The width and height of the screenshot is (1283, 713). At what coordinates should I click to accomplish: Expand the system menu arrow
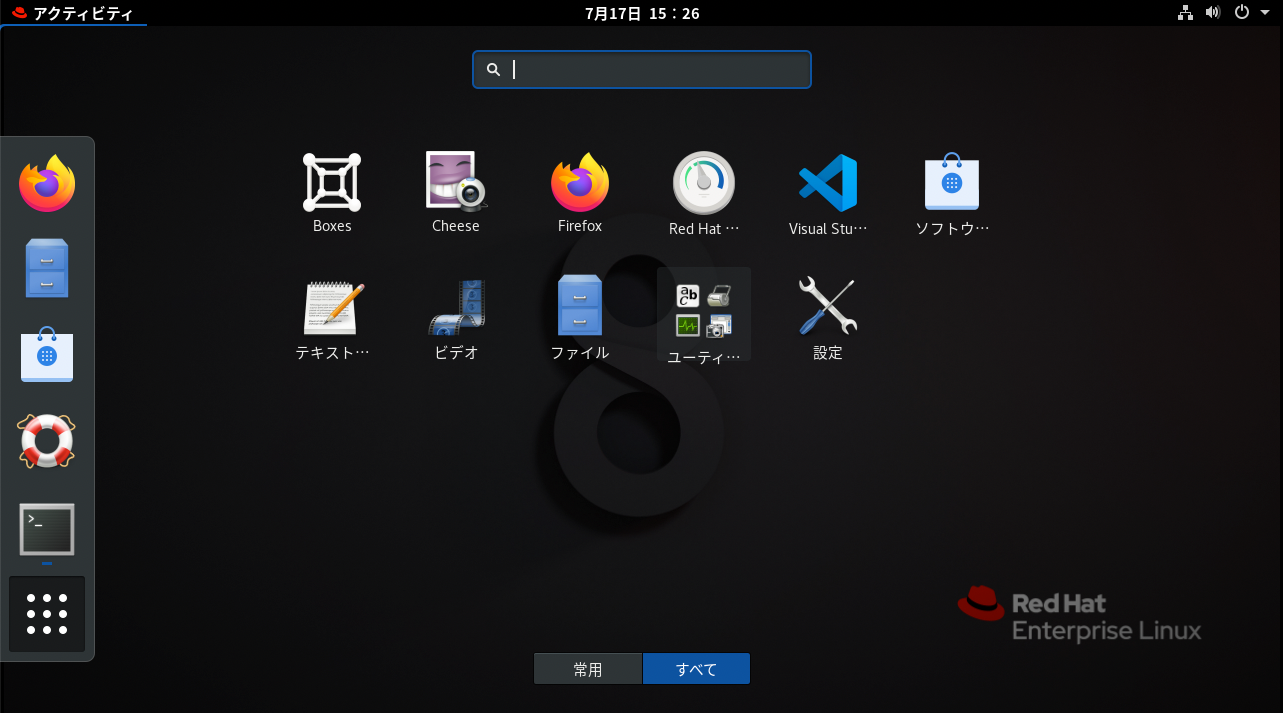[x=1264, y=13]
